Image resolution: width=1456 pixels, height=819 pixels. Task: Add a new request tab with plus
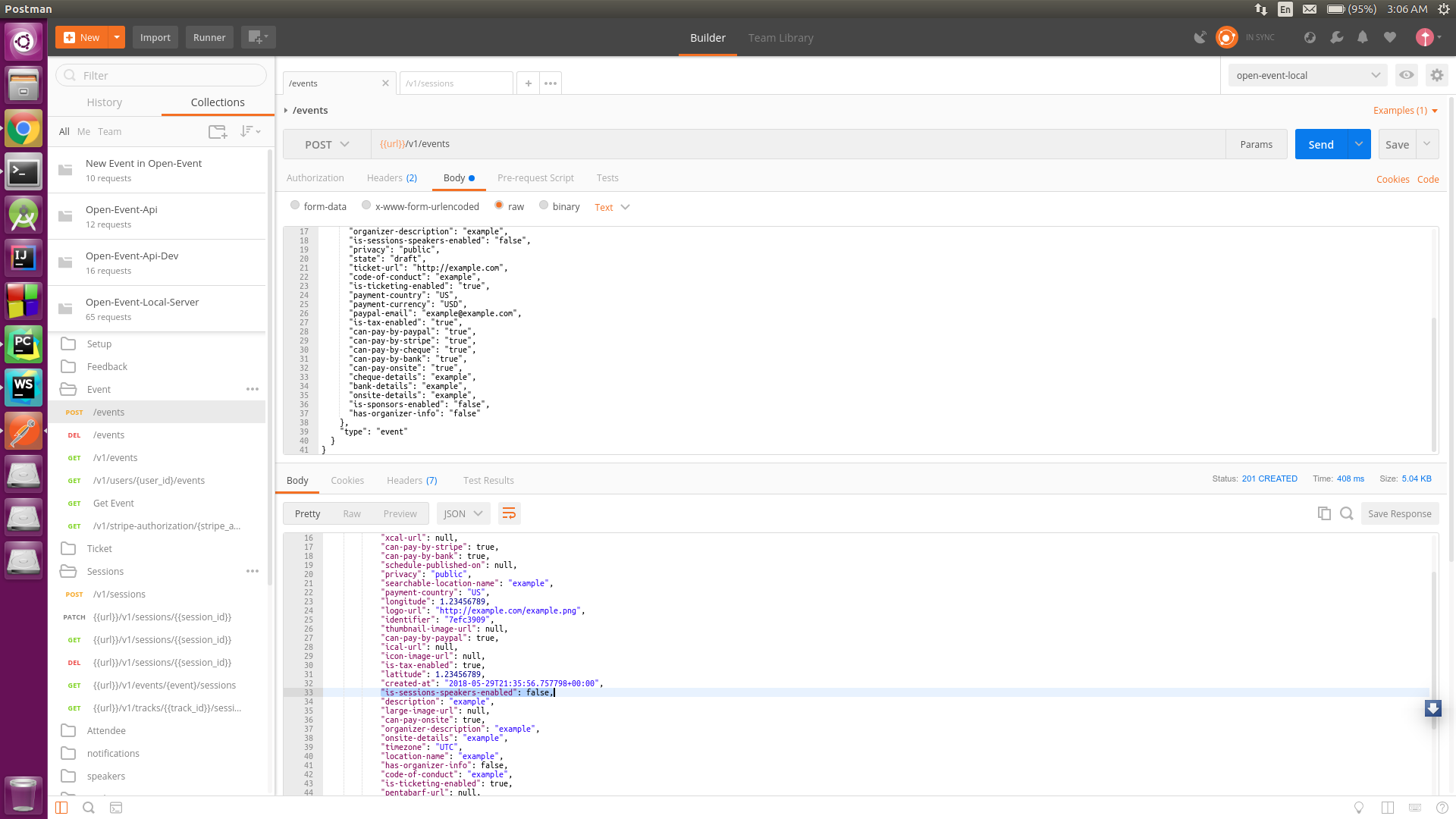click(x=529, y=83)
